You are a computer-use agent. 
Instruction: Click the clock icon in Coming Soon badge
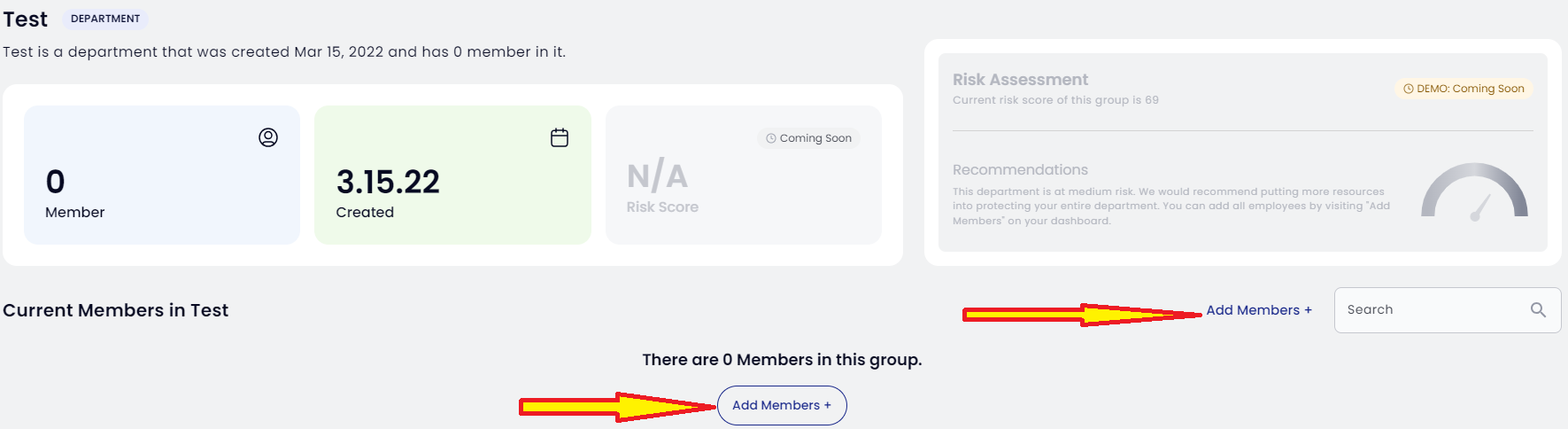[x=771, y=138]
